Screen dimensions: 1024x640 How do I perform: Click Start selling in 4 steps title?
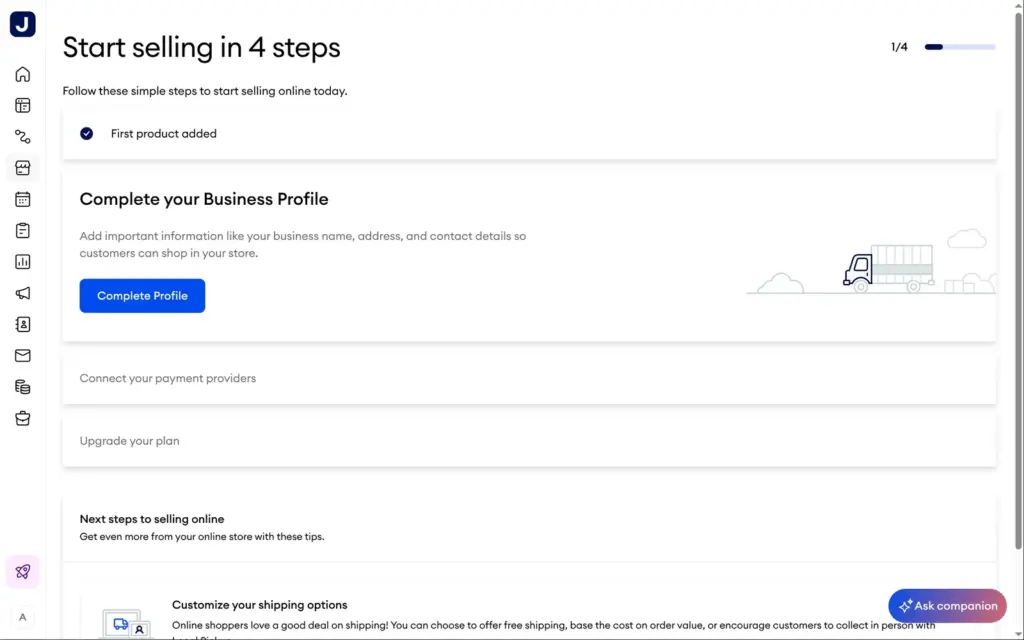[201, 48]
